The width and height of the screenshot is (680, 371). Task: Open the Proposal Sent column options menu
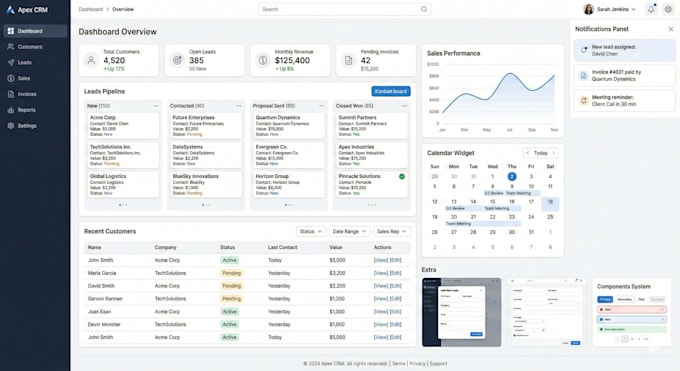321,106
